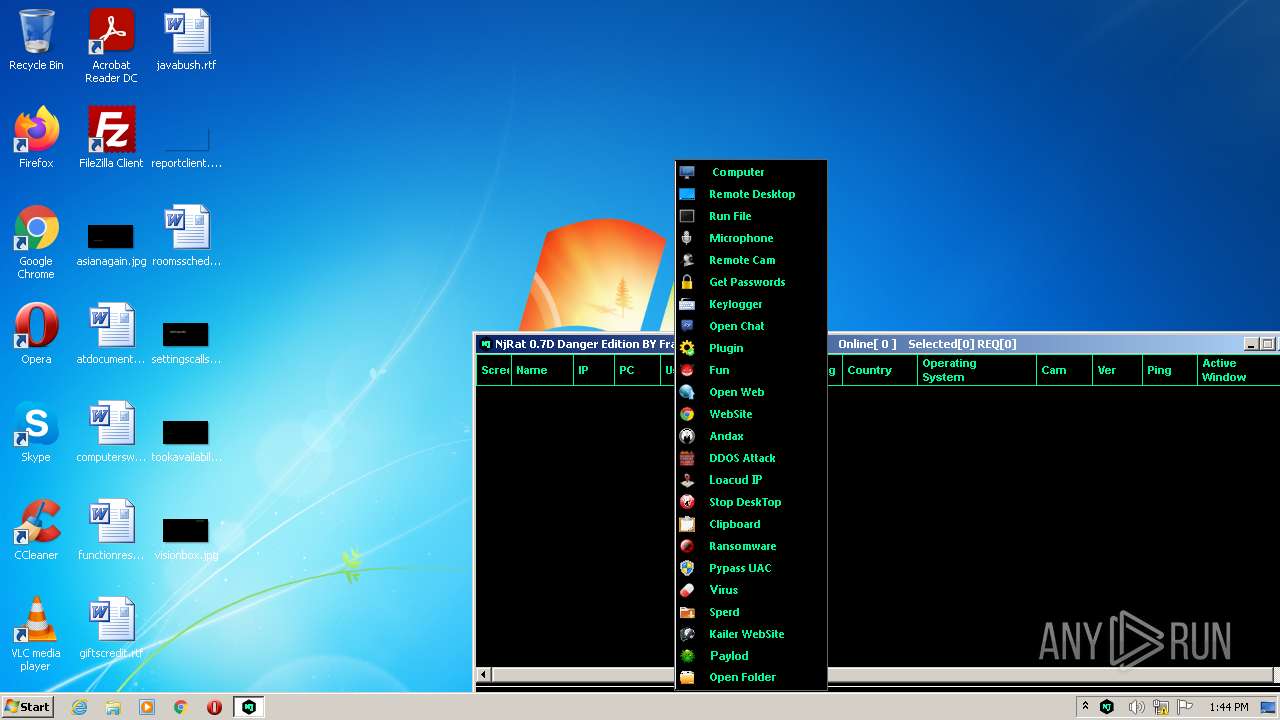Click the Online[ 0 ] status text
1280x720 pixels.
point(867,344)
